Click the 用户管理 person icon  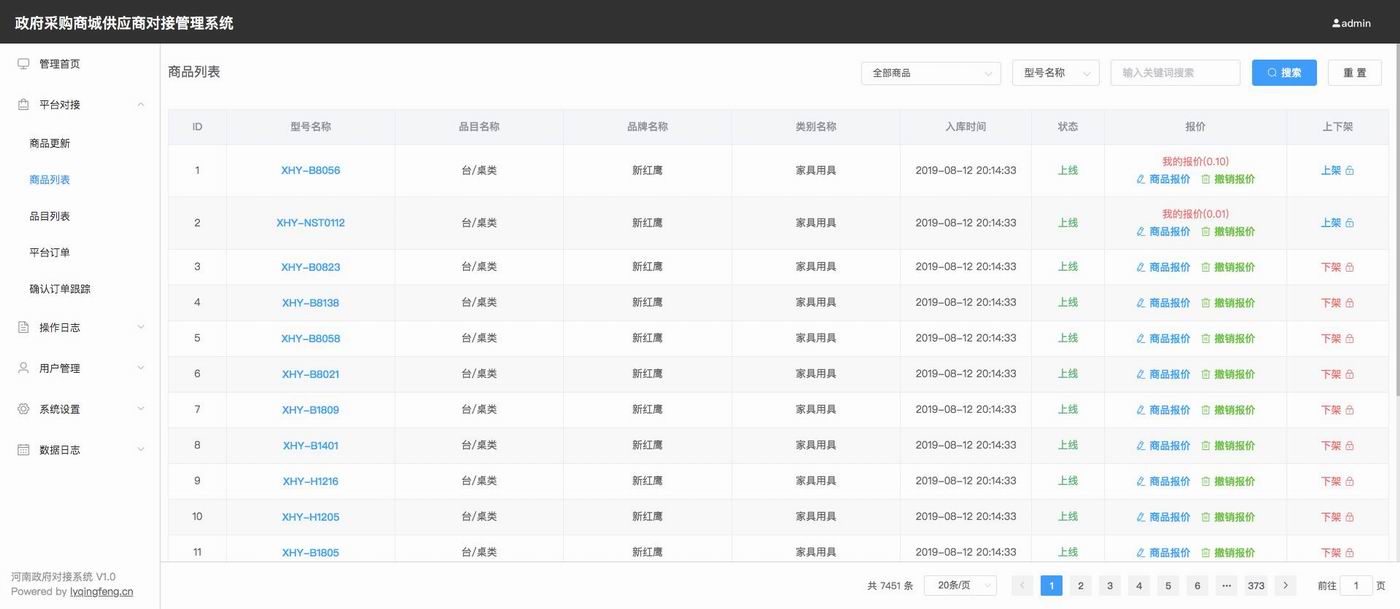point(24,368)
